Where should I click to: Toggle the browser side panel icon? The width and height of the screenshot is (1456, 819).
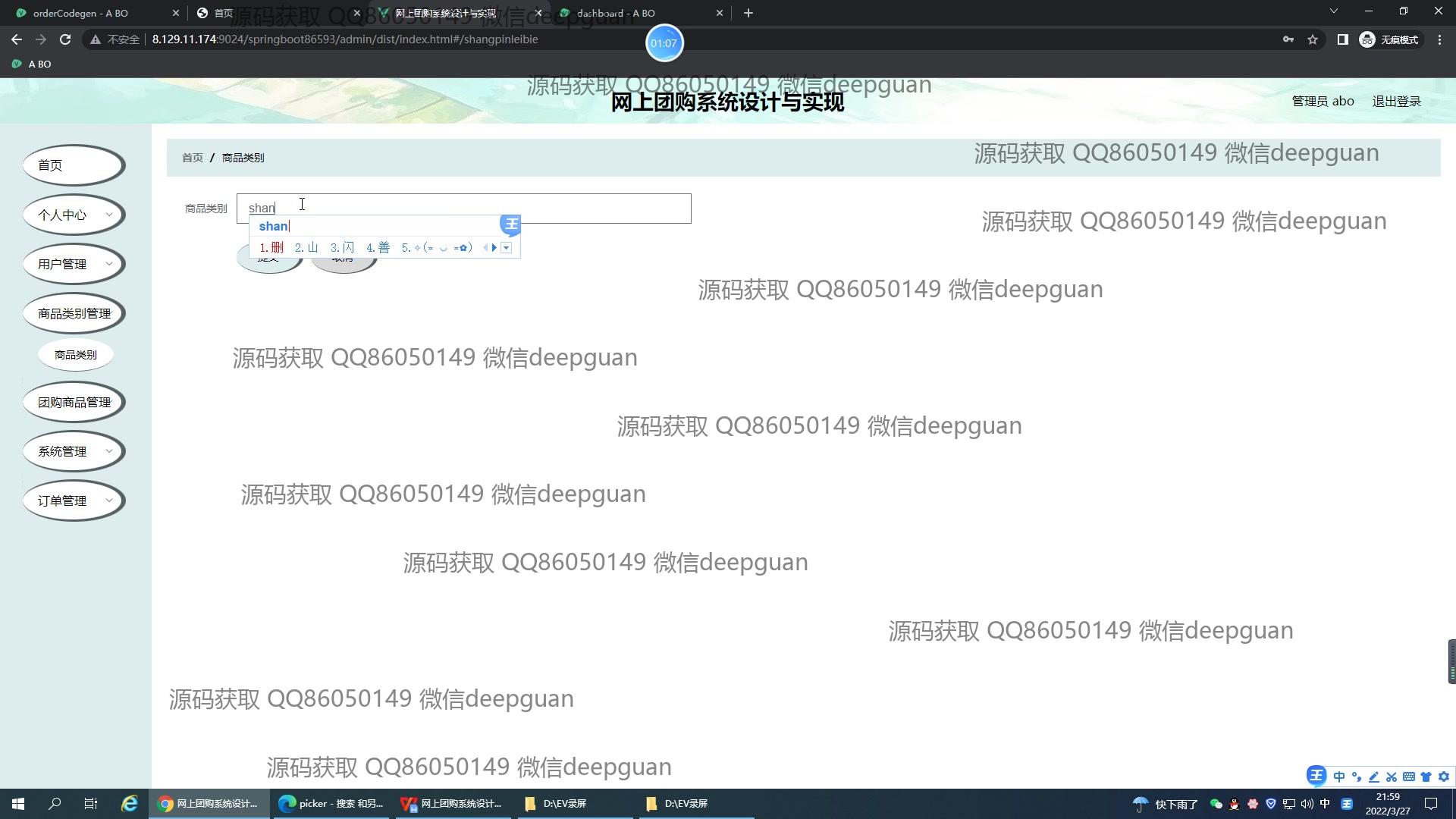pyautogui.click(x=1342, y=39)
